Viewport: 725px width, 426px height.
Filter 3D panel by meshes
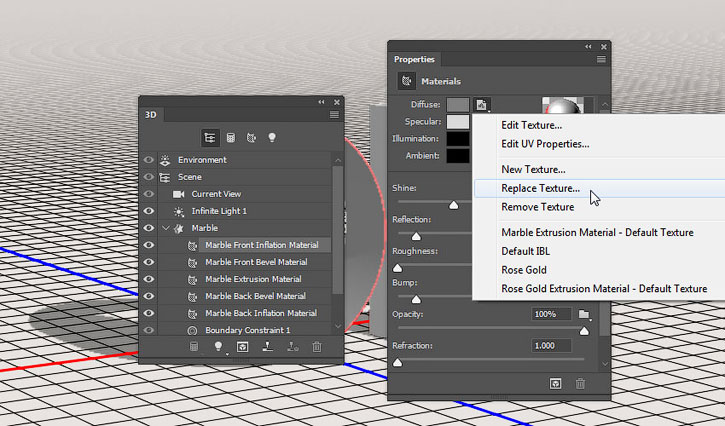click(x=230, y=138)
